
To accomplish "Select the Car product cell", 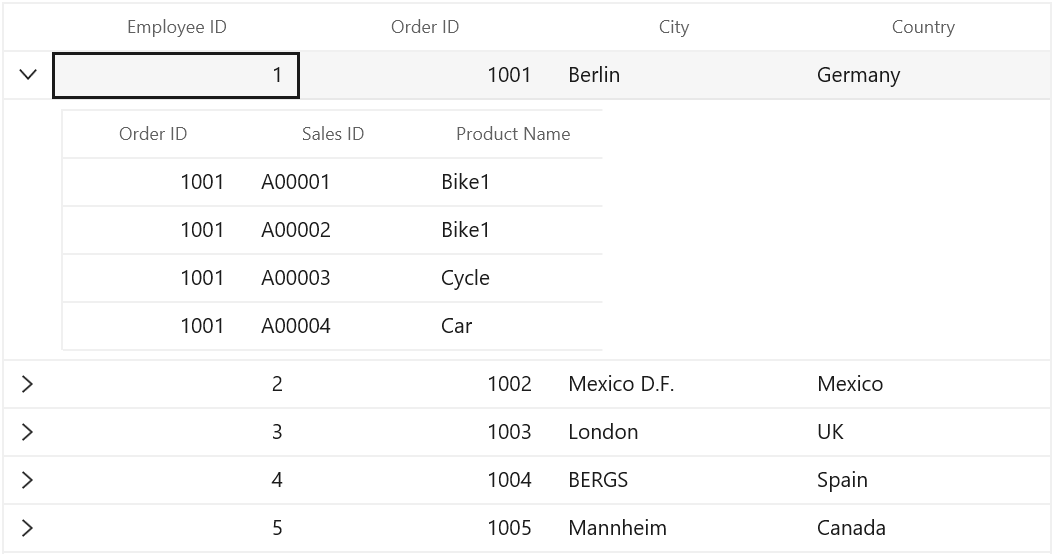I will [x=512, y=326].
